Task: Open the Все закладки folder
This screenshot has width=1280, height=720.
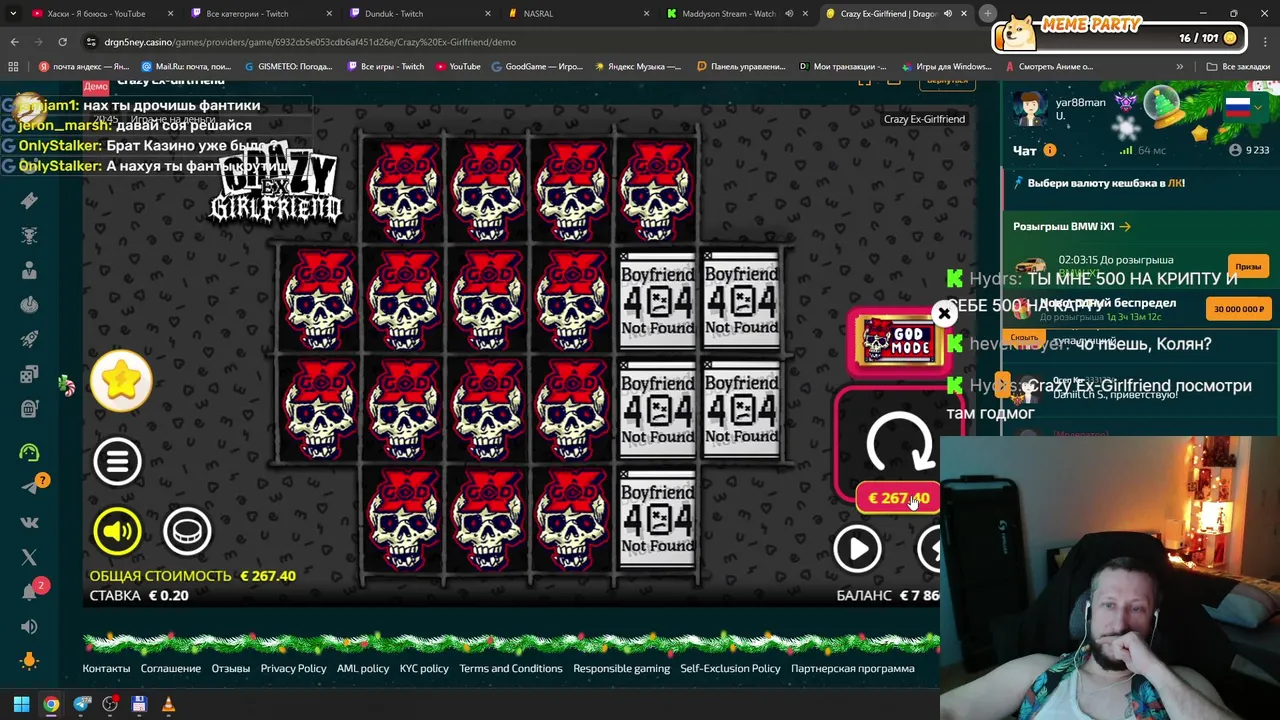Action: (1238, 67)
